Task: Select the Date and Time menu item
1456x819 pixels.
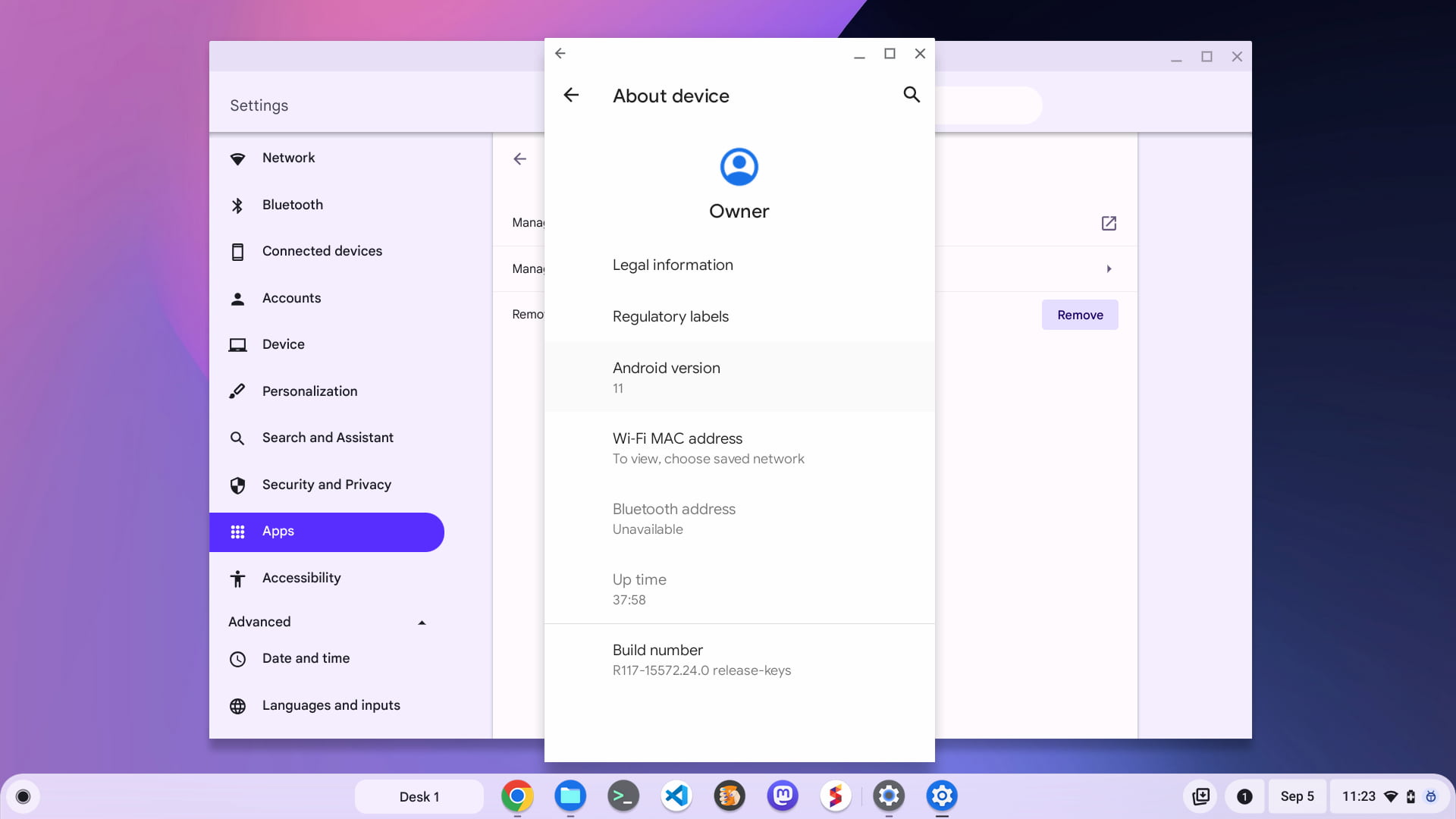Action: tap(306, 658)
